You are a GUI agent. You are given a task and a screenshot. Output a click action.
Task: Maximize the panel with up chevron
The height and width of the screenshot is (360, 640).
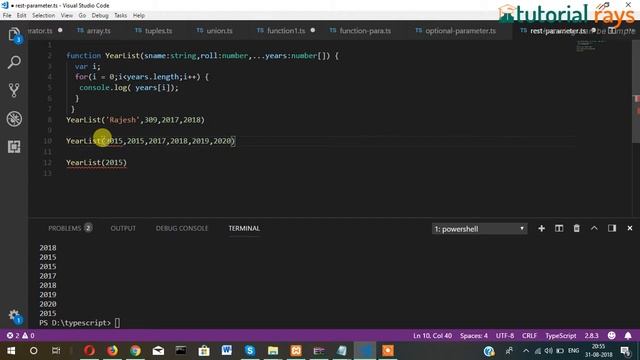tap(594, 229)
